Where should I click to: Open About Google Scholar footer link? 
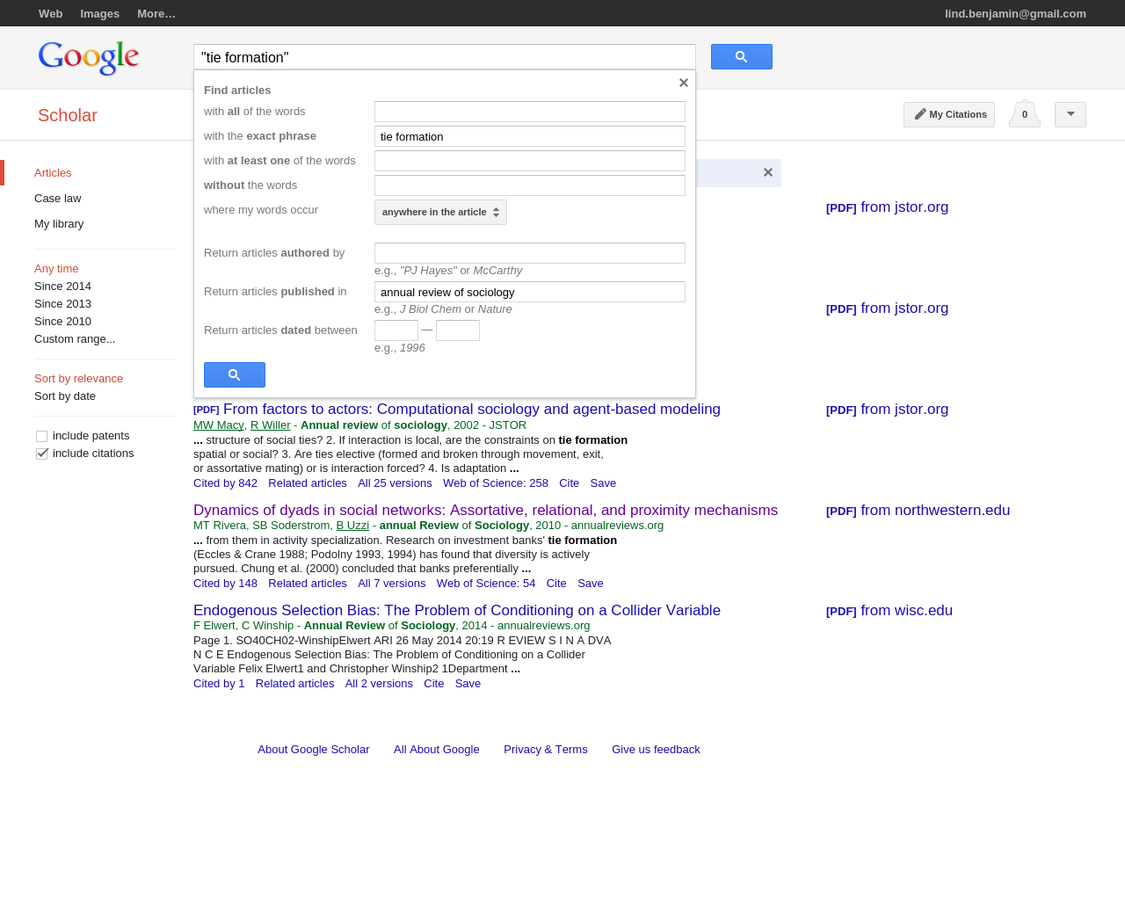[x=314, y=749]
